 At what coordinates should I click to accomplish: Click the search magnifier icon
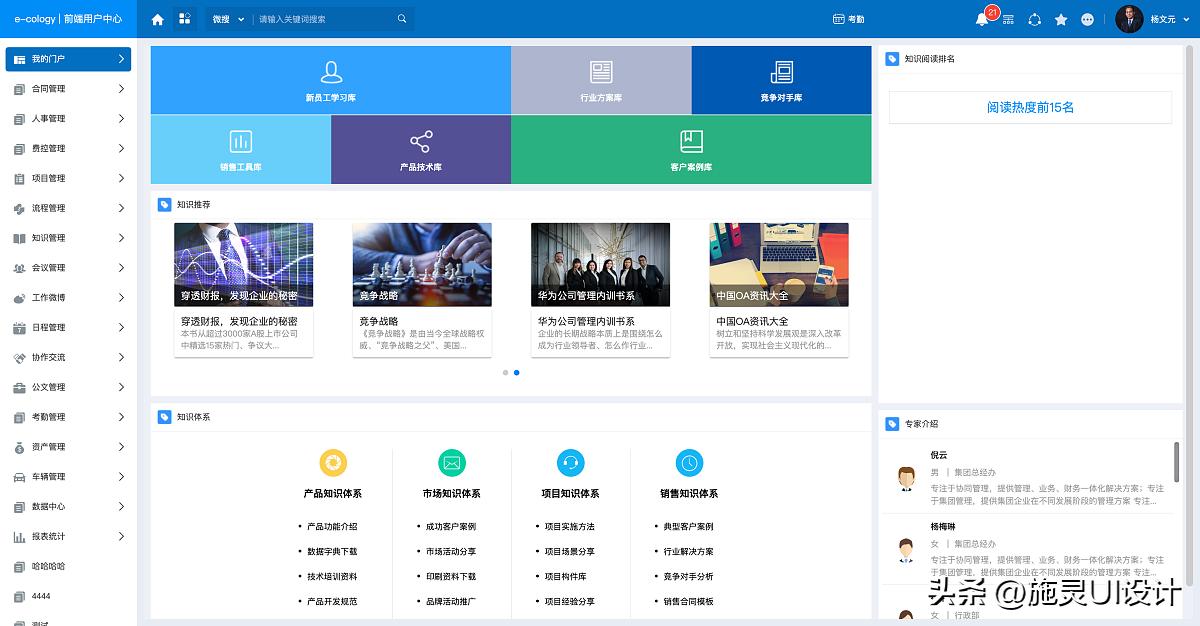click(402, 19)
